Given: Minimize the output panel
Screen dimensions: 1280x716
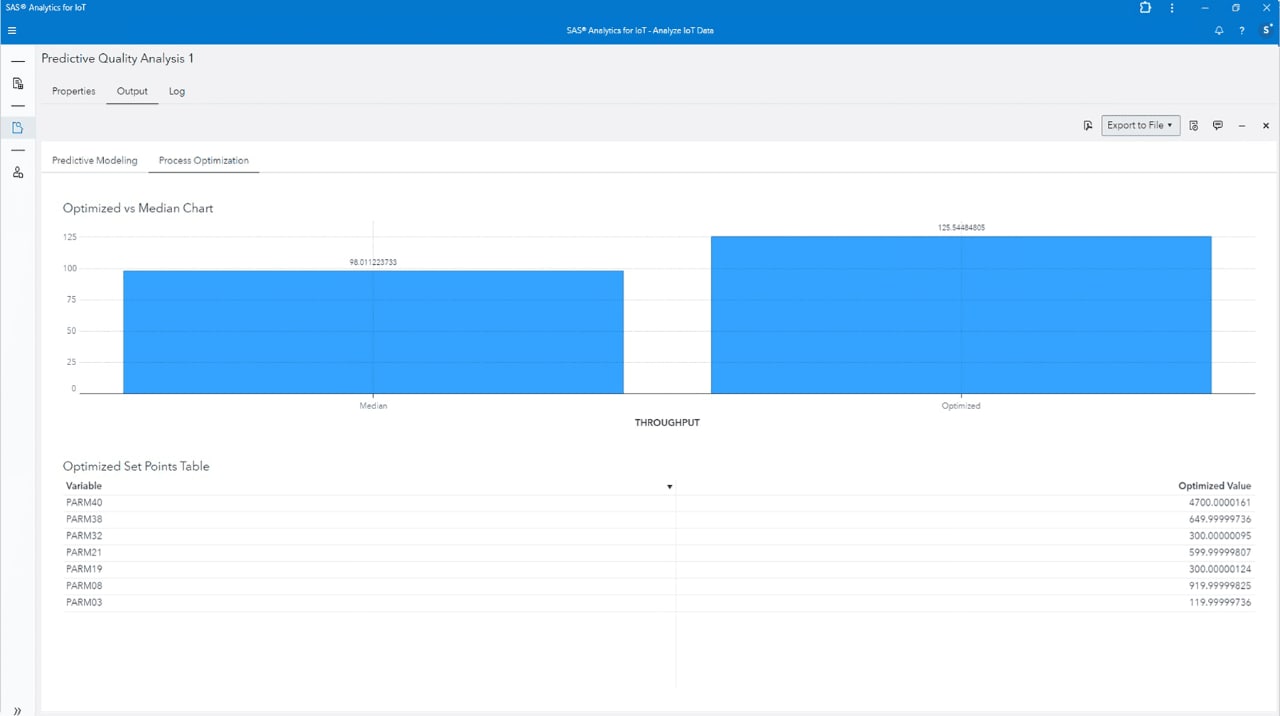Looking at the screenshot, I should pos(1242,125).
